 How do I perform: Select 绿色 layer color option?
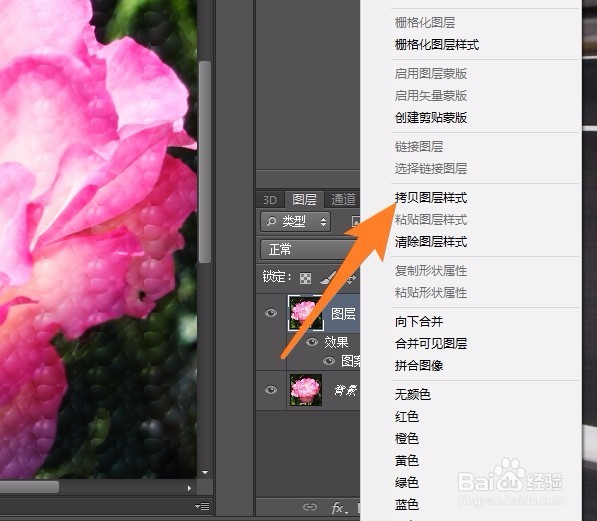407,483
